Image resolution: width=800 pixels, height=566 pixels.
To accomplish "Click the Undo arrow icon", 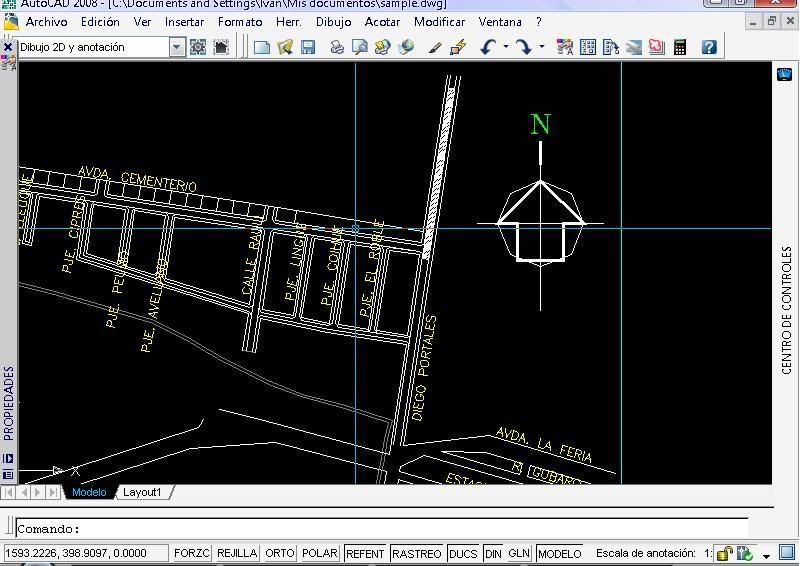I will (488, 47).
